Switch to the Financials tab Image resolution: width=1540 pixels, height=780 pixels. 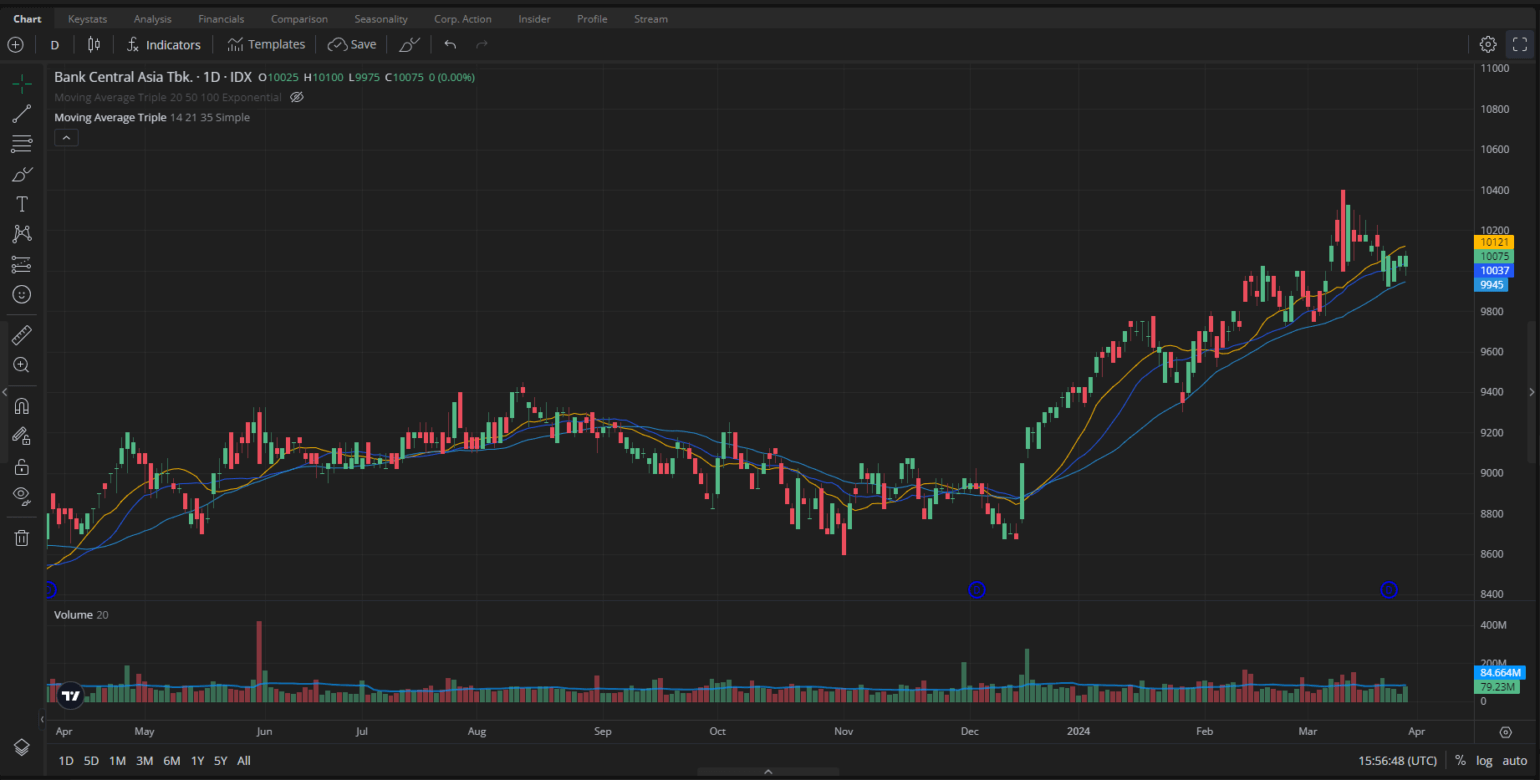pyautogui.click(x=221, y=19)
